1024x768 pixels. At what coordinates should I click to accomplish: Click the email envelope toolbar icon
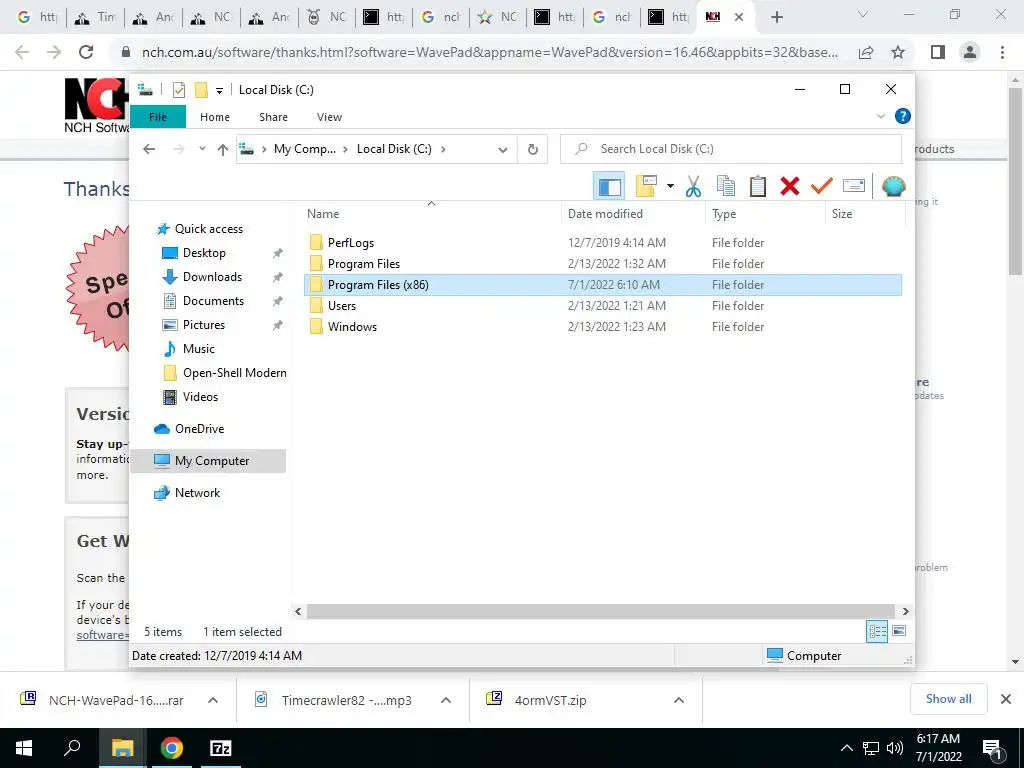point(854,186)
